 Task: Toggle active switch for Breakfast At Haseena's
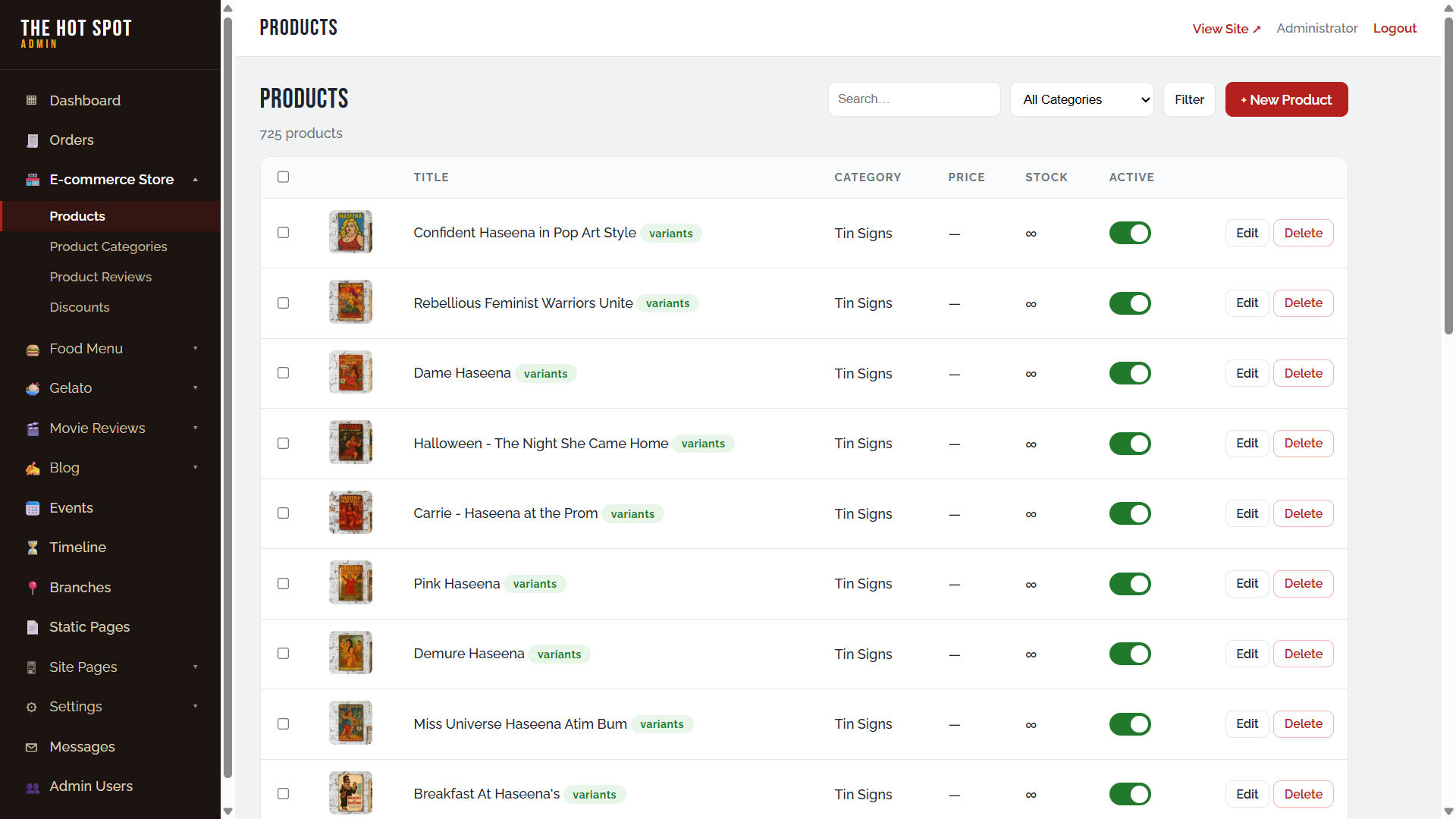pyautogui.click(x=1130, y=794)
